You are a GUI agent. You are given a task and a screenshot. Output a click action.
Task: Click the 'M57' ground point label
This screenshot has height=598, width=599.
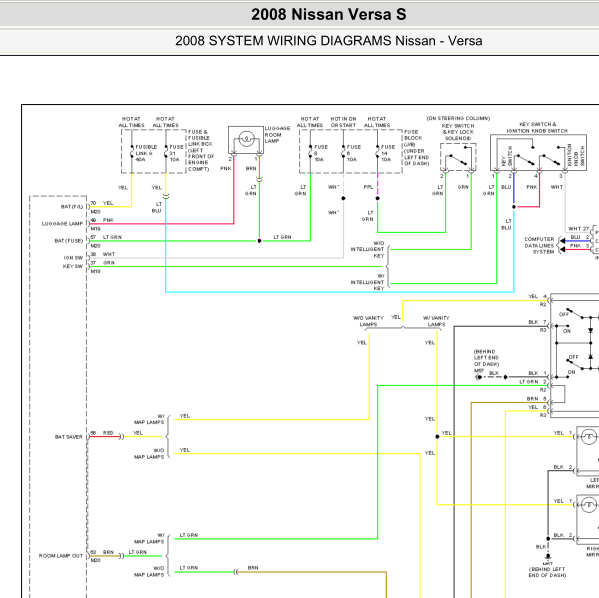[479, 371]
